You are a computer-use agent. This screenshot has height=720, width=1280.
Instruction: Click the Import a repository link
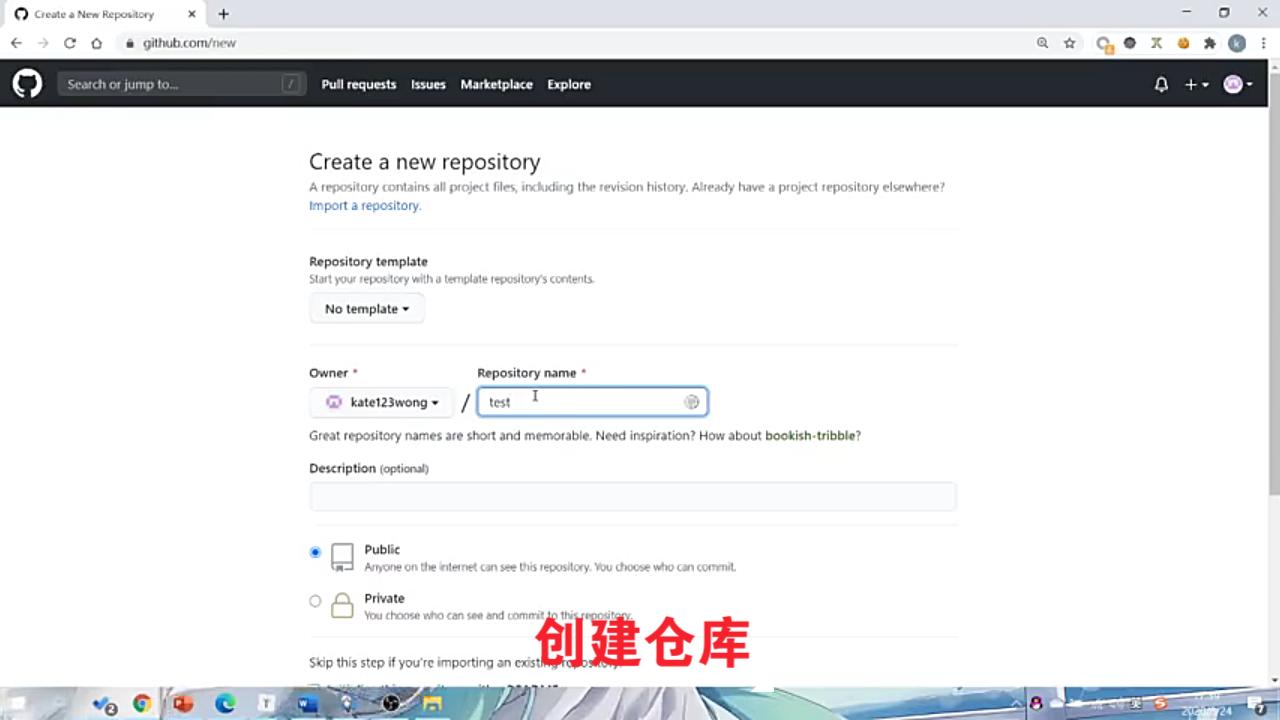[365, 206]
